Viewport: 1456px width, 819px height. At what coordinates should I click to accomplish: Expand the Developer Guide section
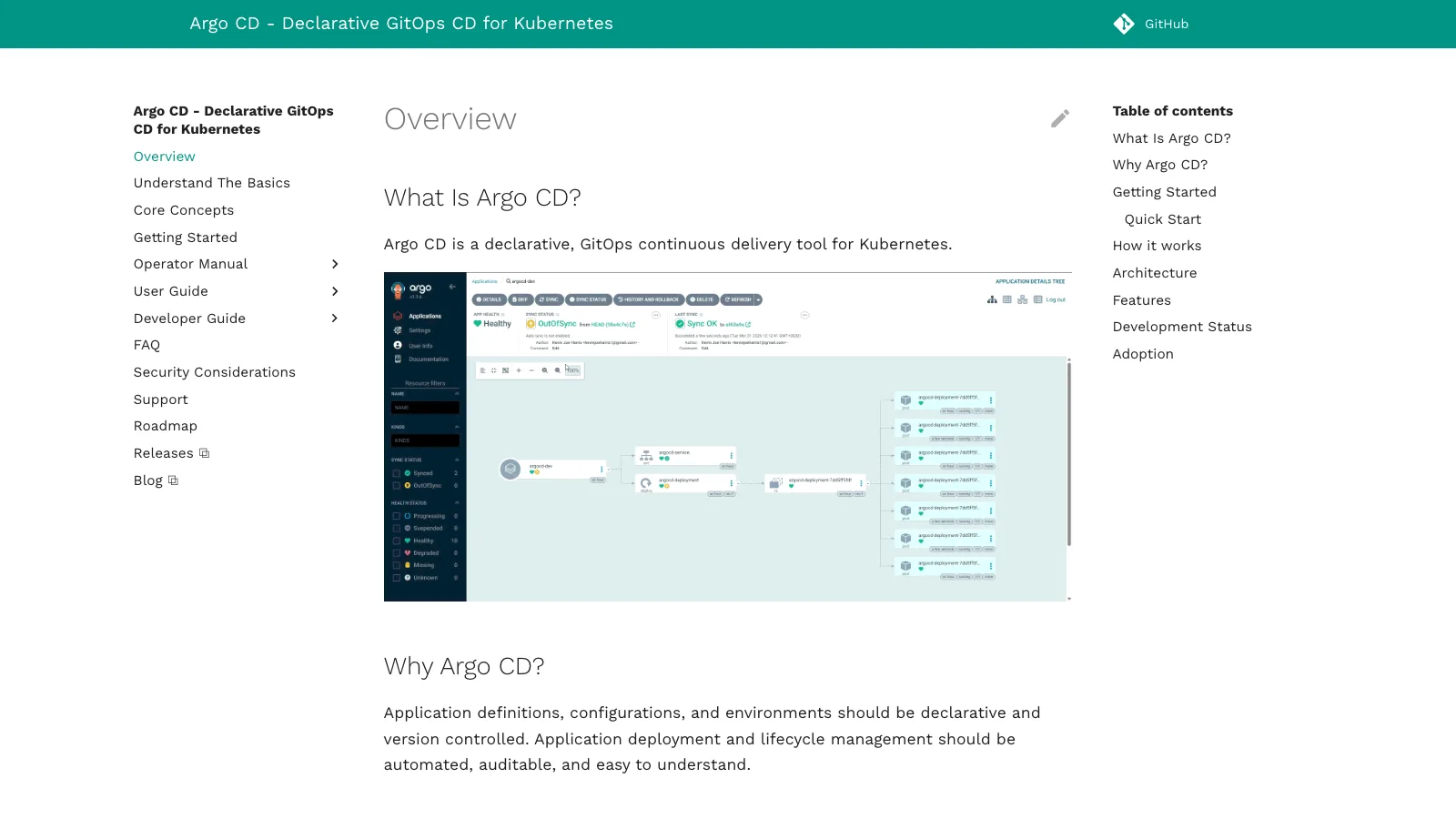tap(335, 318)
